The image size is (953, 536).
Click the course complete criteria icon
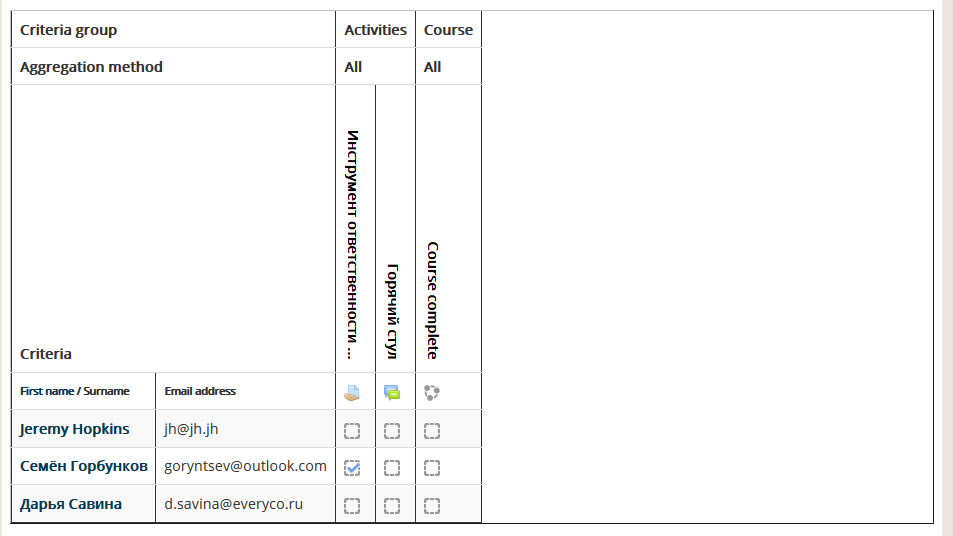click(432, 393)
